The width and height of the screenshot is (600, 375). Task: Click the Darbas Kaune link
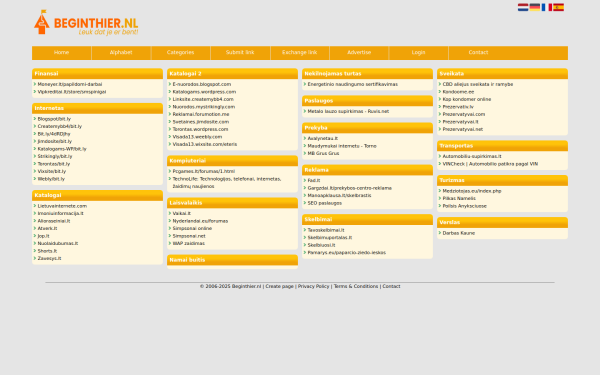[x=458, y=233]
